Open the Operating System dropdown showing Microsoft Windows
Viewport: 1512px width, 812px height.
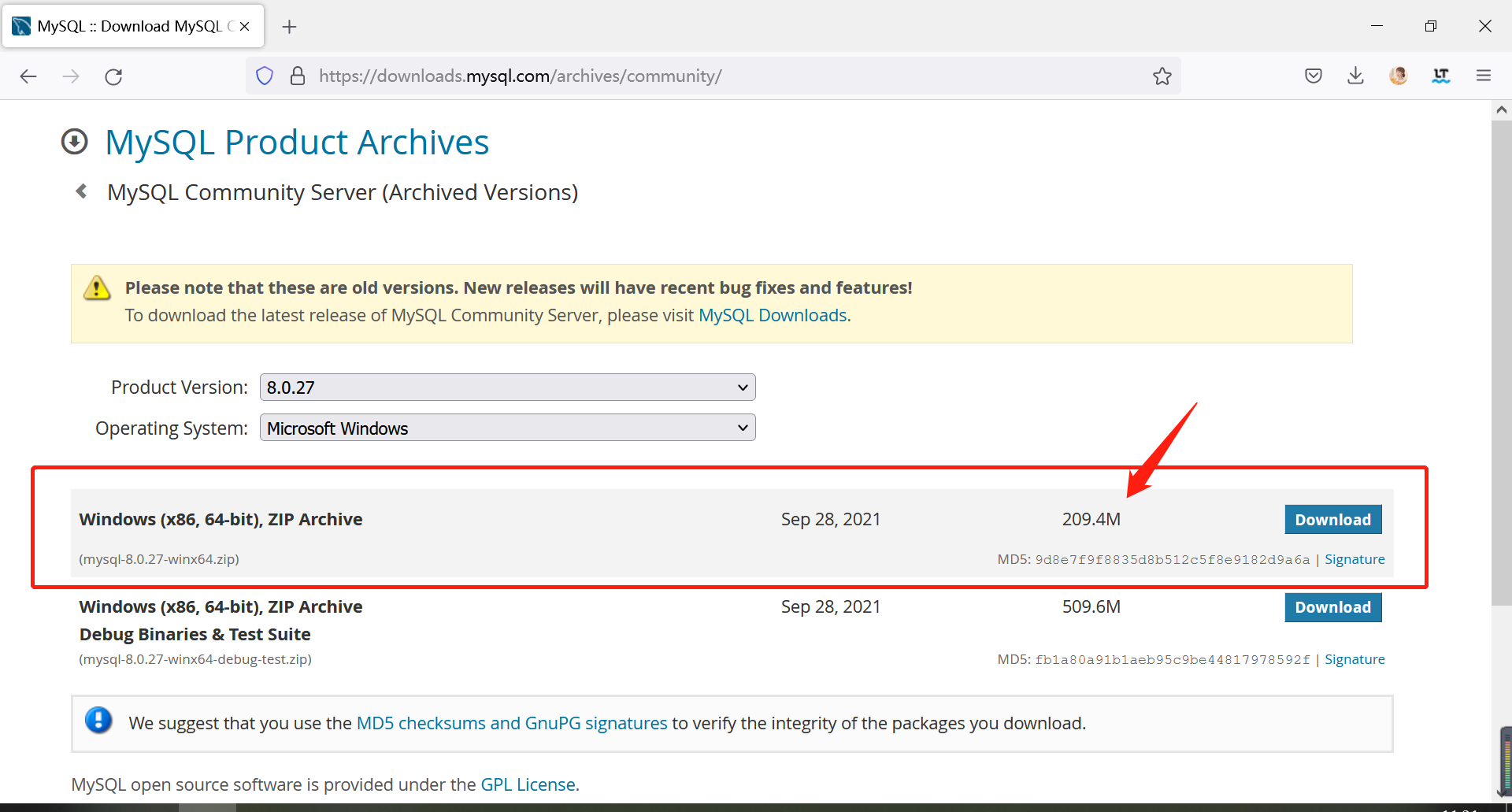point(508,428)
